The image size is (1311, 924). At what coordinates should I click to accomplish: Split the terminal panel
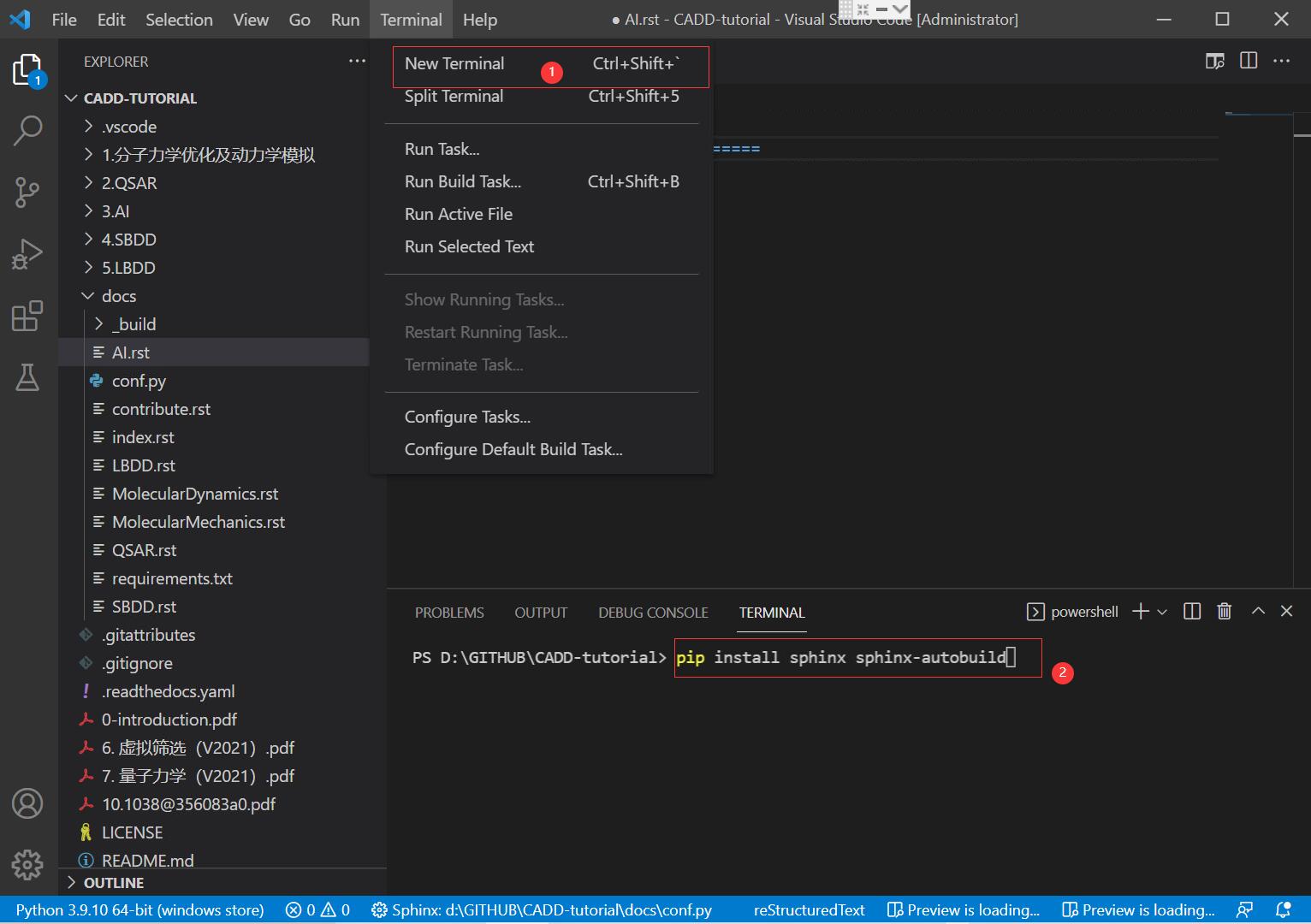[x=1192, y=612]
